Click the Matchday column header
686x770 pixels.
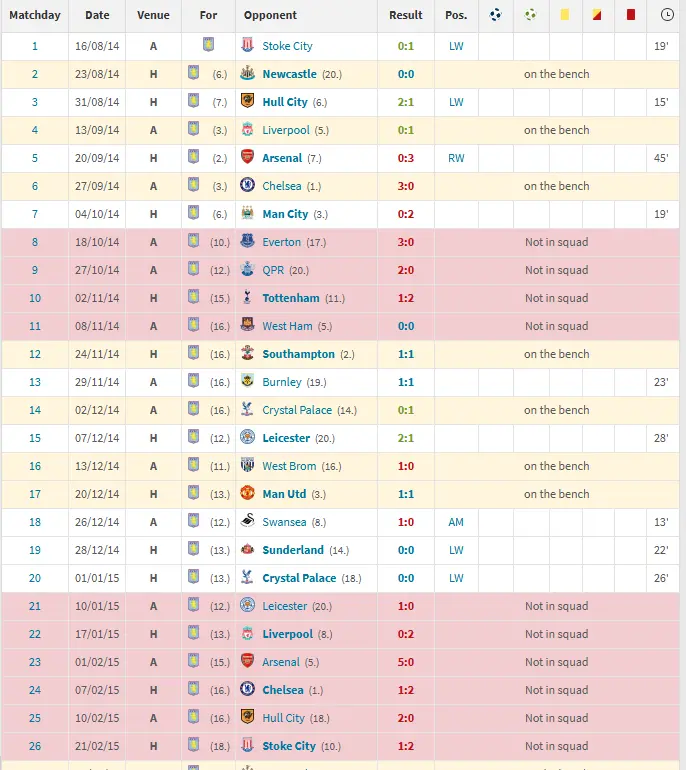(x=35, y=15)
